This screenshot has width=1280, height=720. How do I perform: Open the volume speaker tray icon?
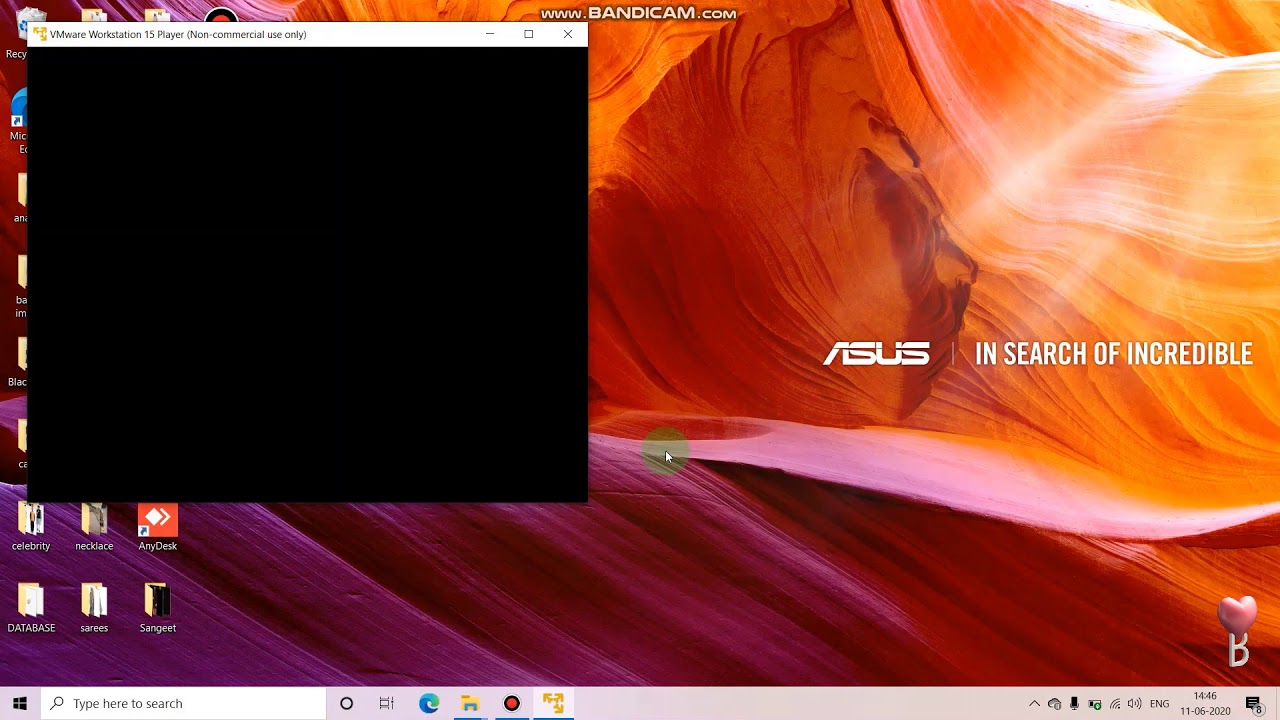pos(1134,704)
